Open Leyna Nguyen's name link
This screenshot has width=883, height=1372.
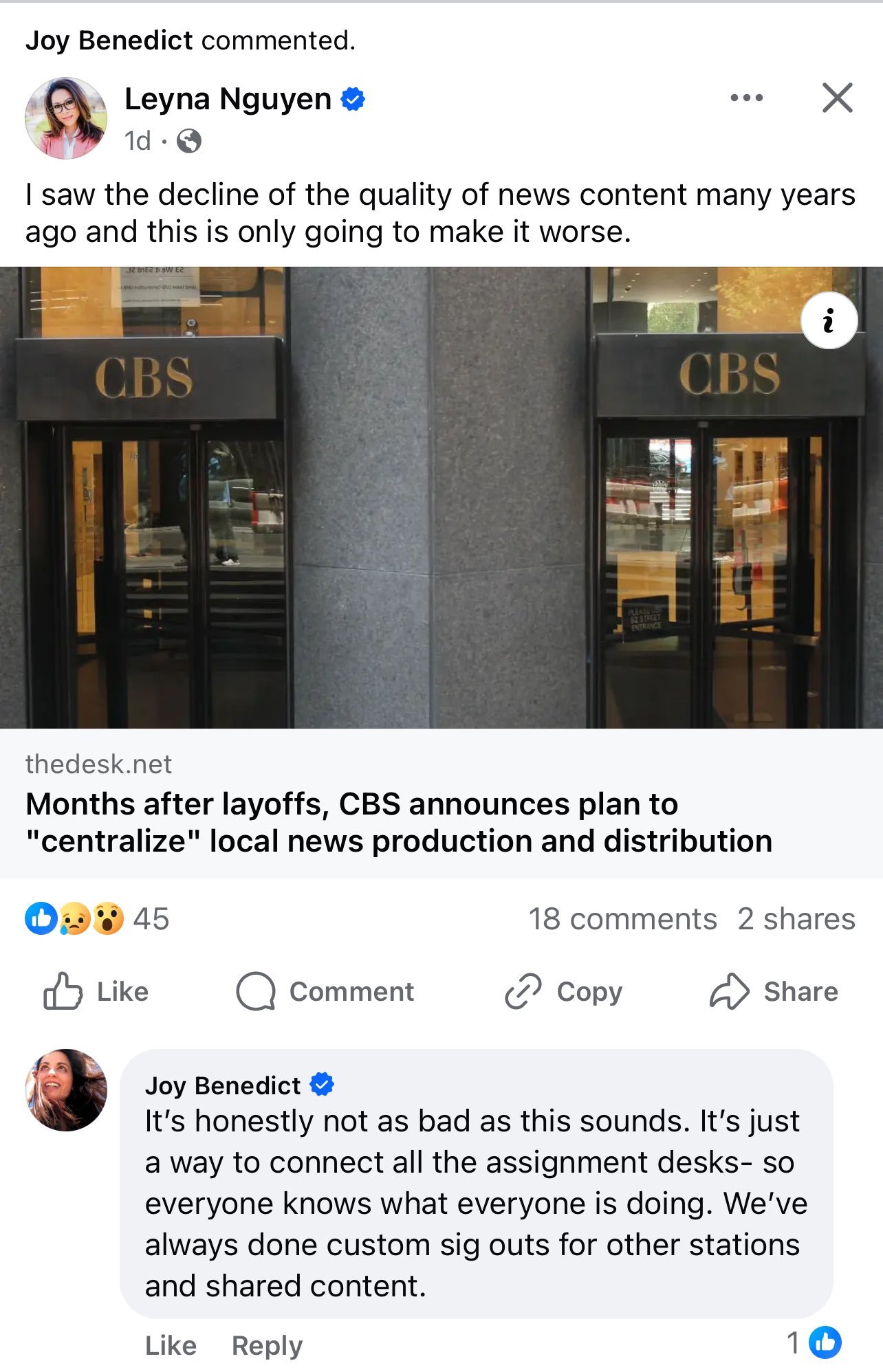[228, 99]
